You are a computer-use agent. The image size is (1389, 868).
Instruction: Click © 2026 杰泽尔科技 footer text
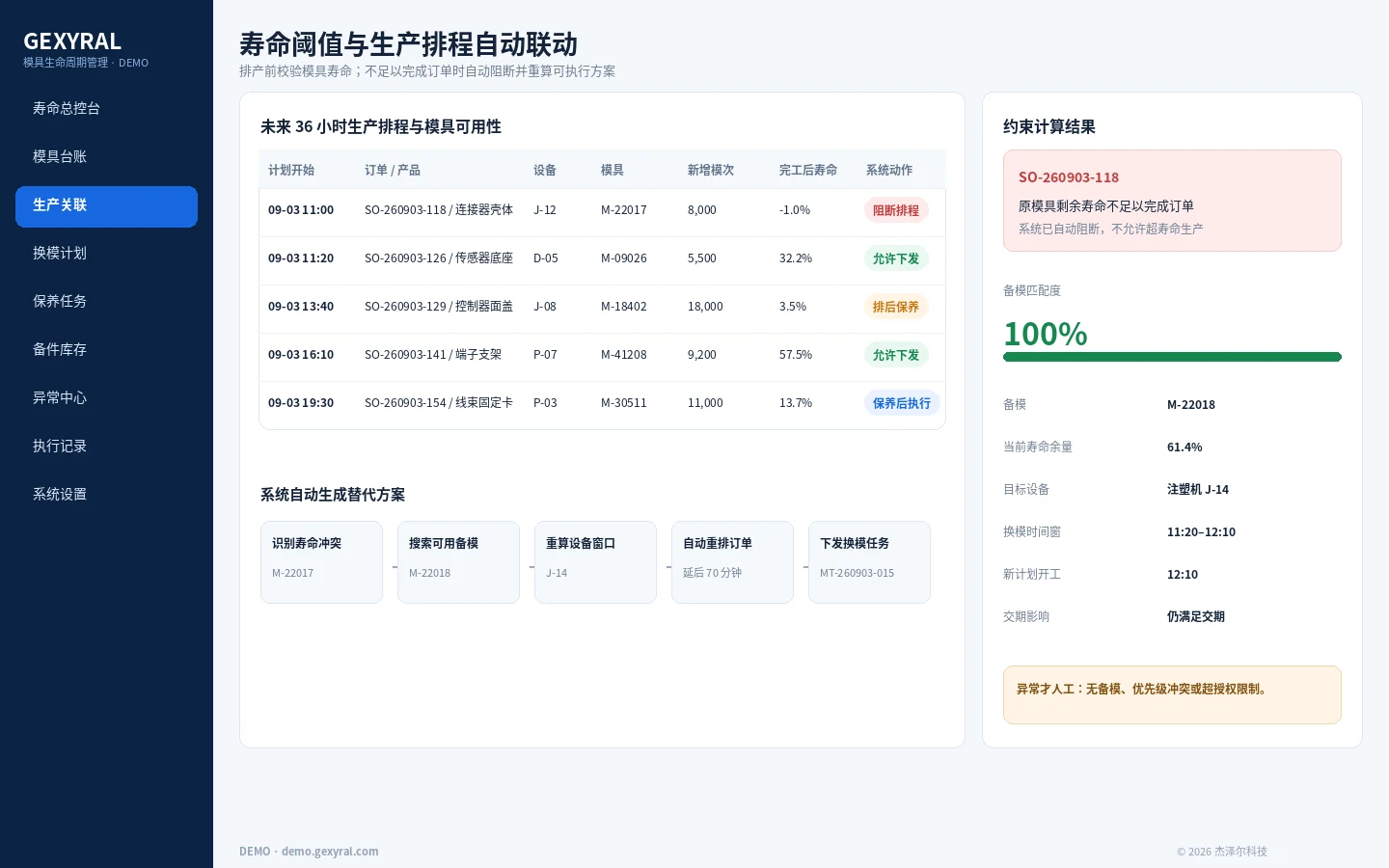click(1222, 852)
